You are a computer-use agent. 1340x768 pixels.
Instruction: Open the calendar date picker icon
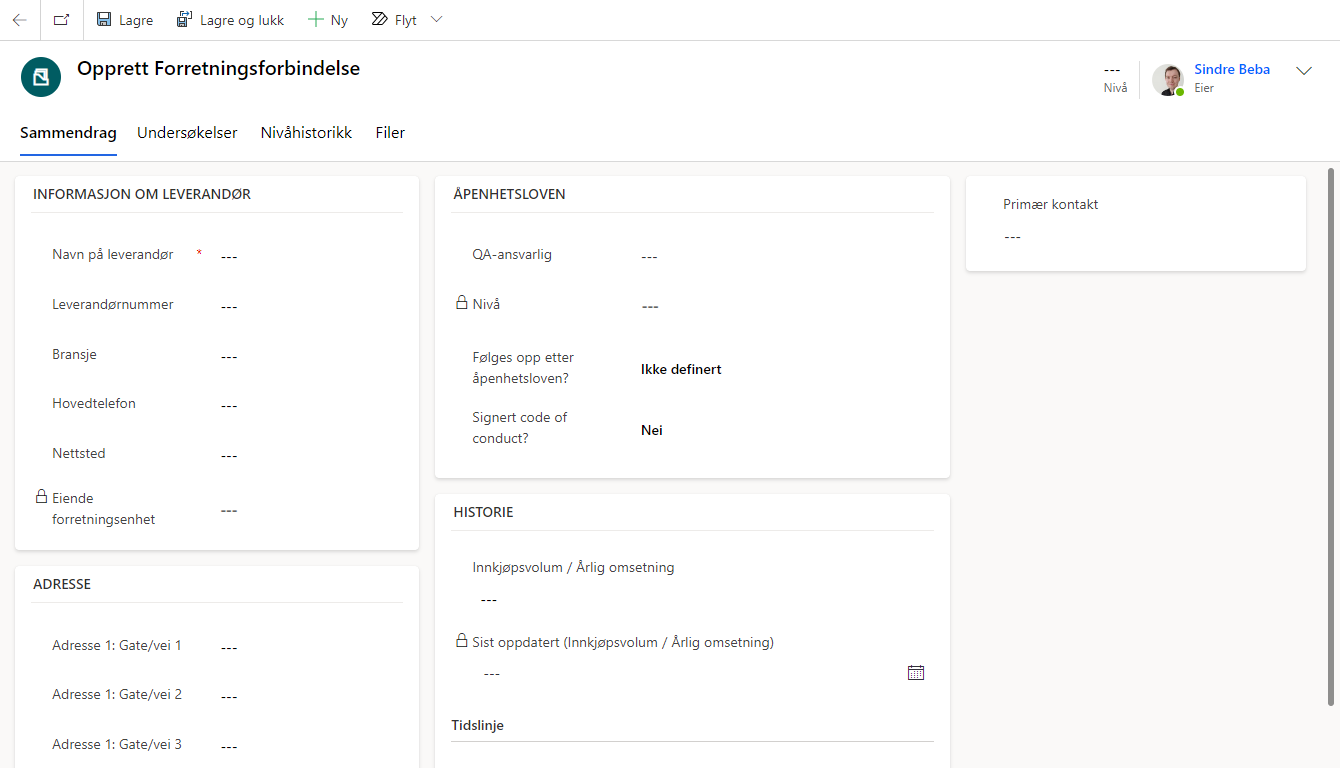916,673
